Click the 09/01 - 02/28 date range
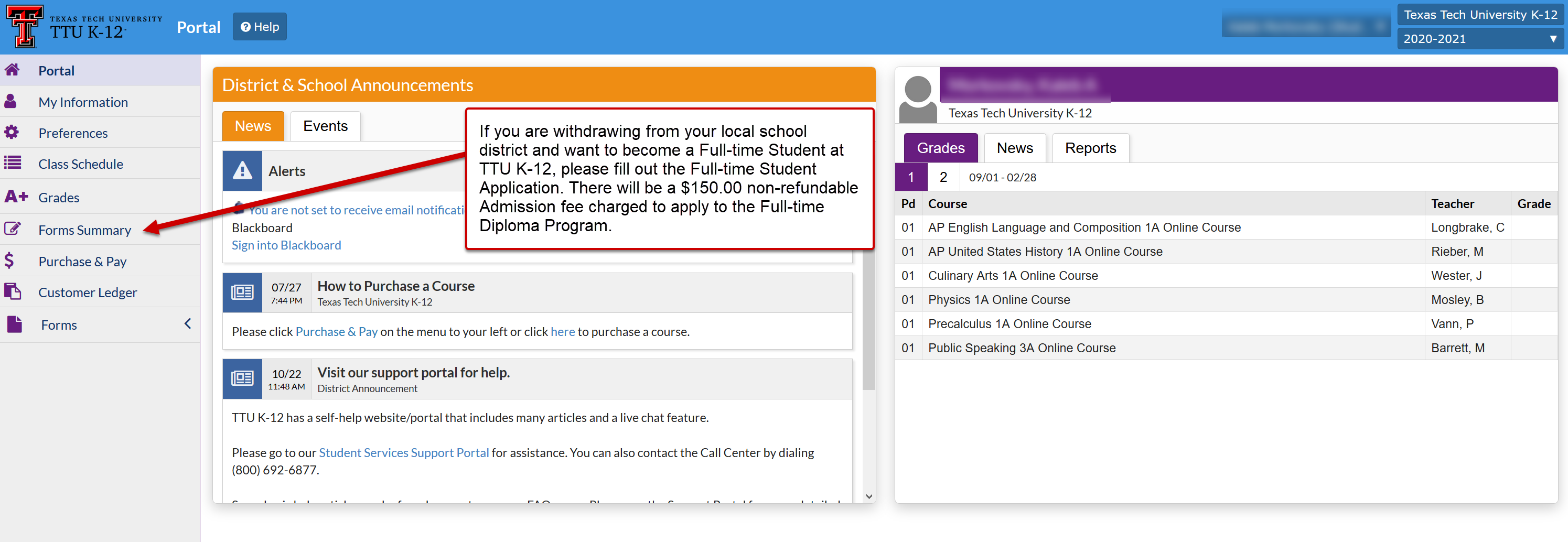 pyautogui.click(x=1002, y=177)
